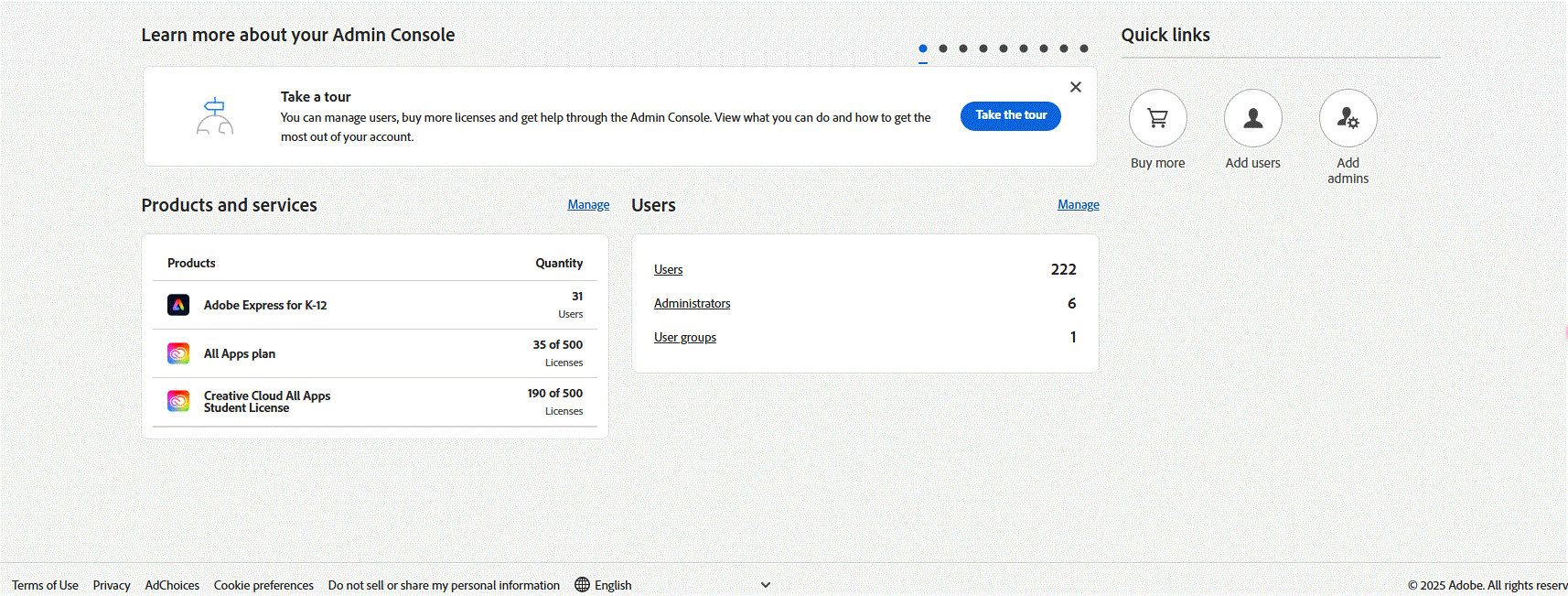Click the Buy more label

(x=1157, y=163)
